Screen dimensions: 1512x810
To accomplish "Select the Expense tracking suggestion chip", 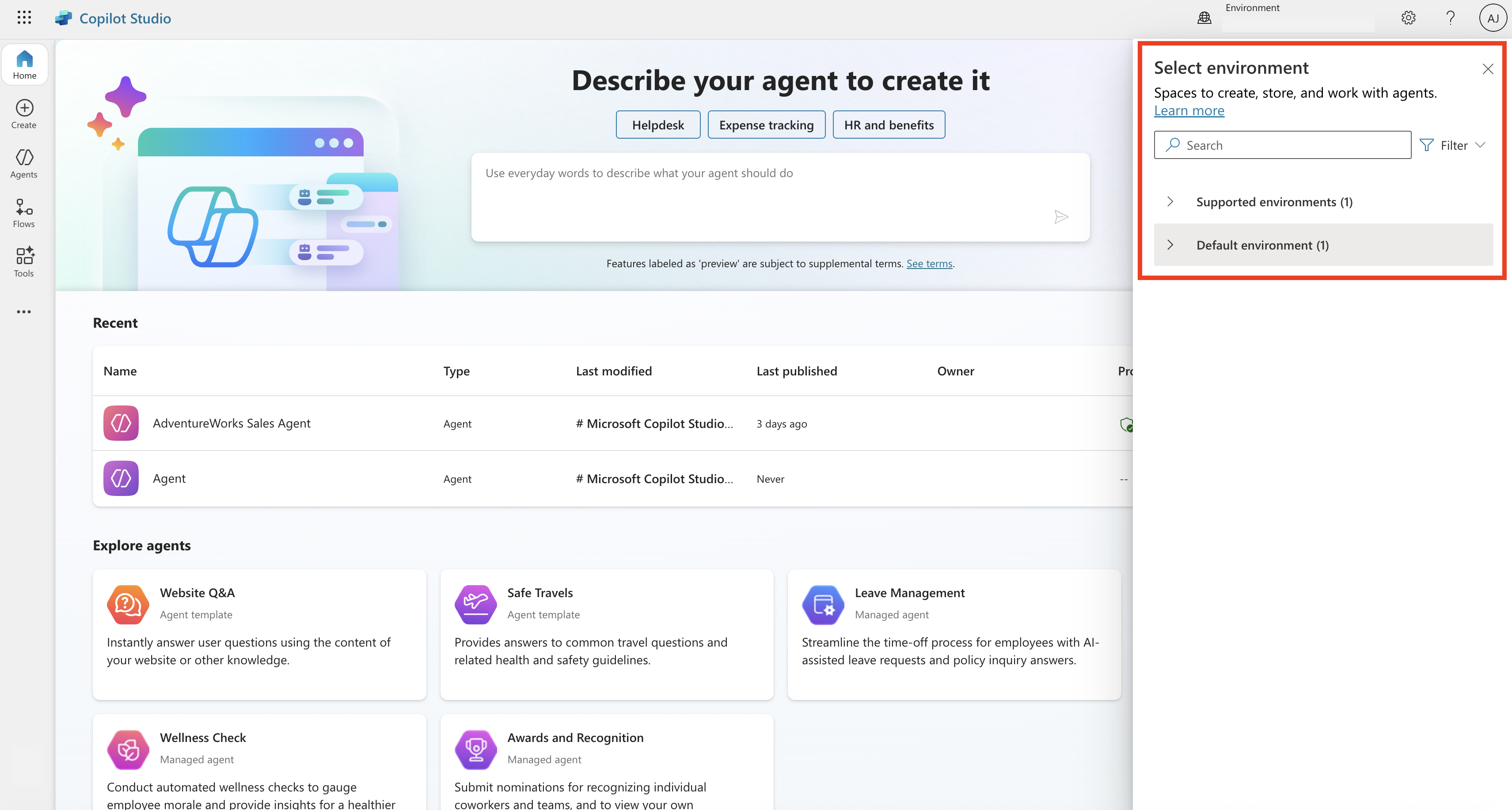I will (766, 125).
